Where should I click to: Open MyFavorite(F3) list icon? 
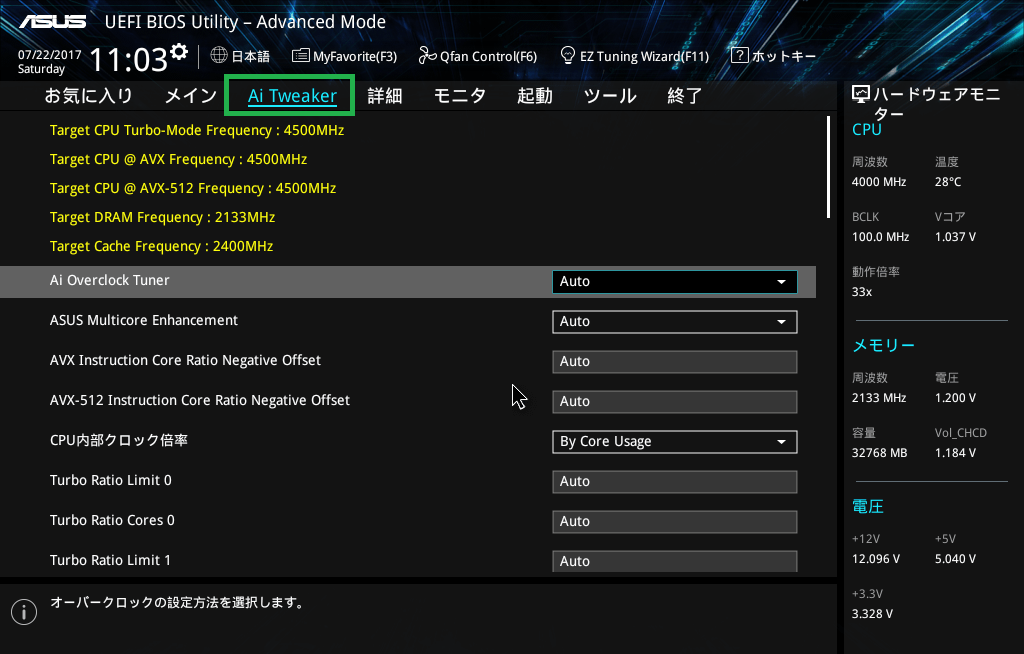click(300, 56)
